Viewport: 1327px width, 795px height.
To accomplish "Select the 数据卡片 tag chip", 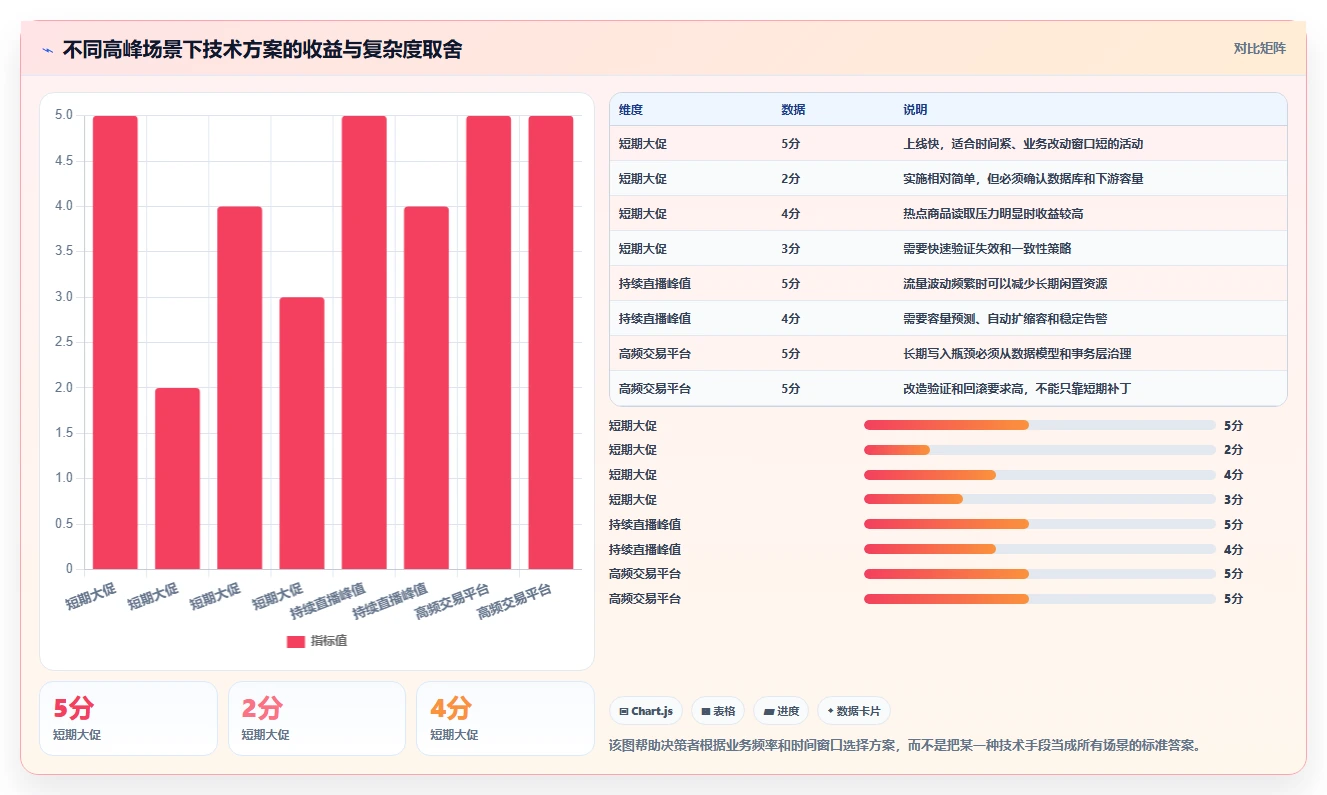I will tap(854, 711).
